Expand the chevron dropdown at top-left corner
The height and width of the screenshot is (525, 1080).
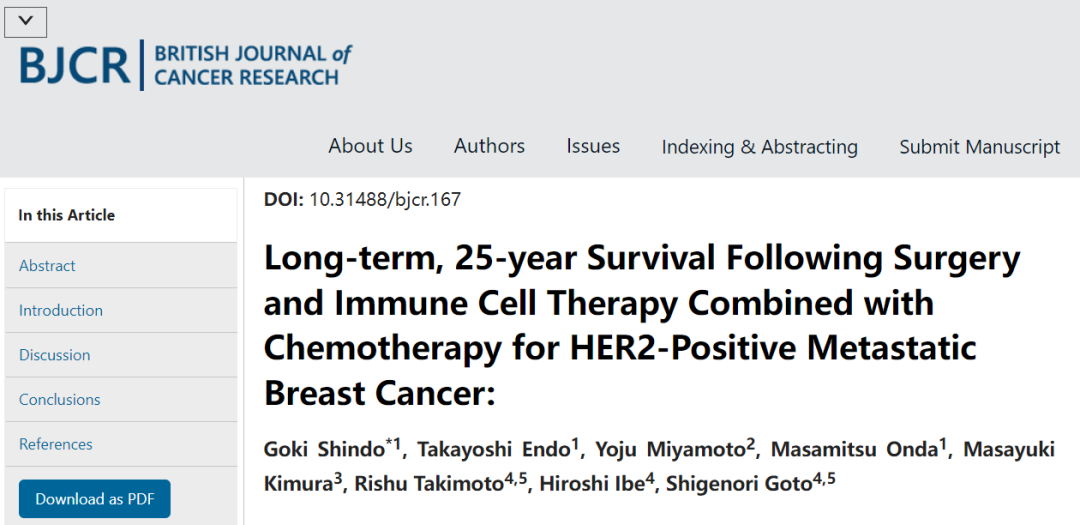25,21
